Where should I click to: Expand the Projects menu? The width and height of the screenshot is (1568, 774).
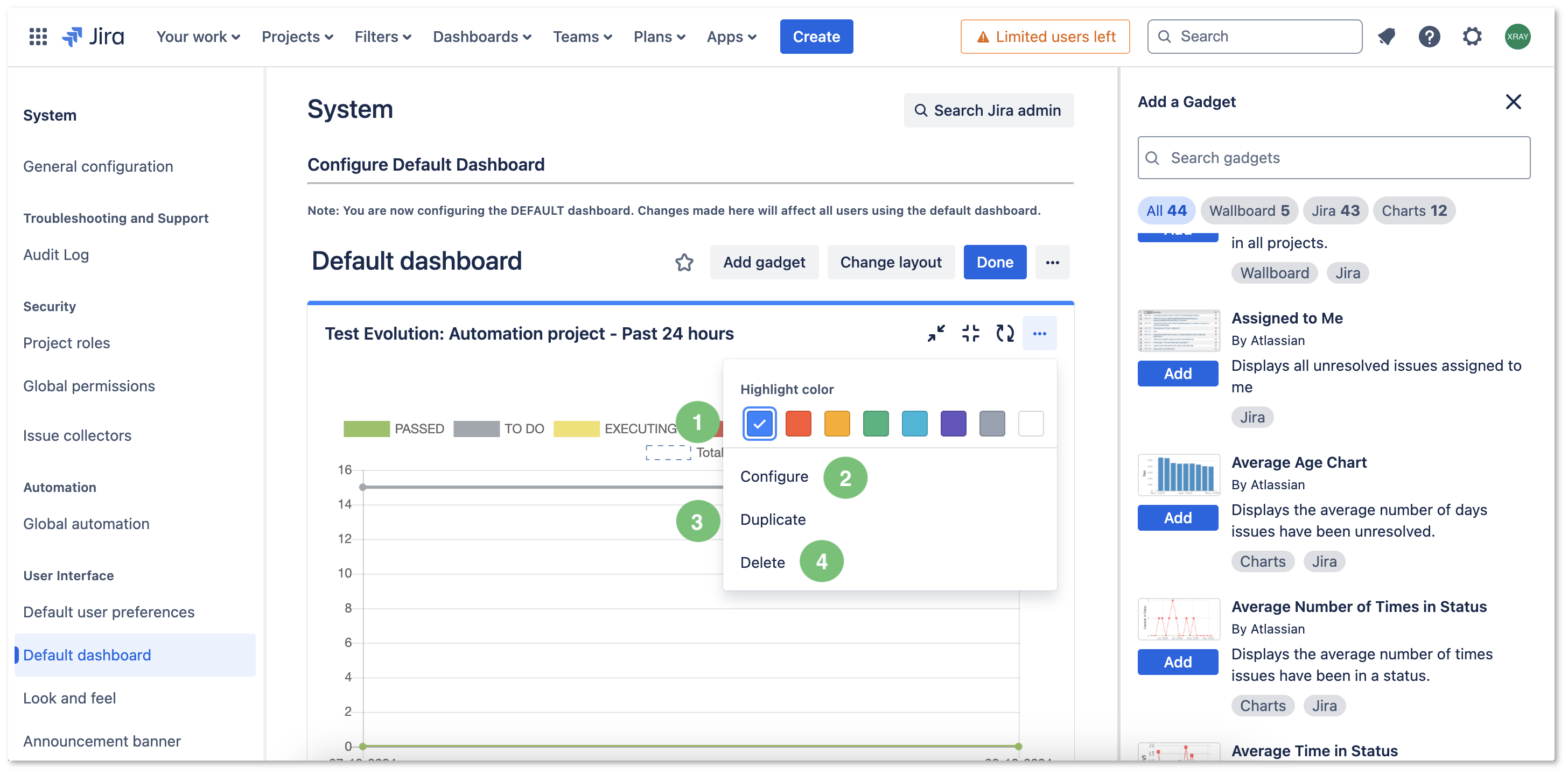tap(297, 37)
